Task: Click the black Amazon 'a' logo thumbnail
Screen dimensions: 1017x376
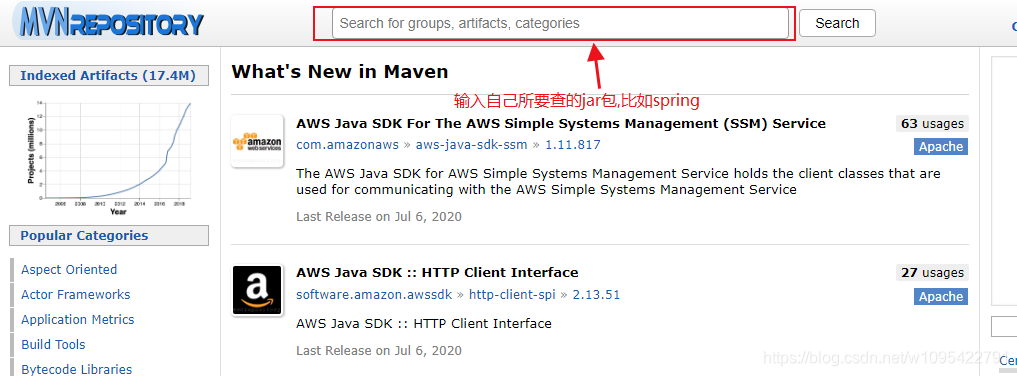Action: click(257, 290)
